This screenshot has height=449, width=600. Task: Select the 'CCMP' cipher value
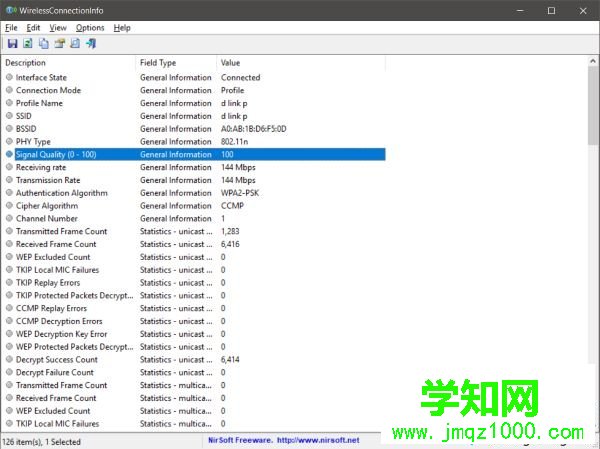(232, 206)
